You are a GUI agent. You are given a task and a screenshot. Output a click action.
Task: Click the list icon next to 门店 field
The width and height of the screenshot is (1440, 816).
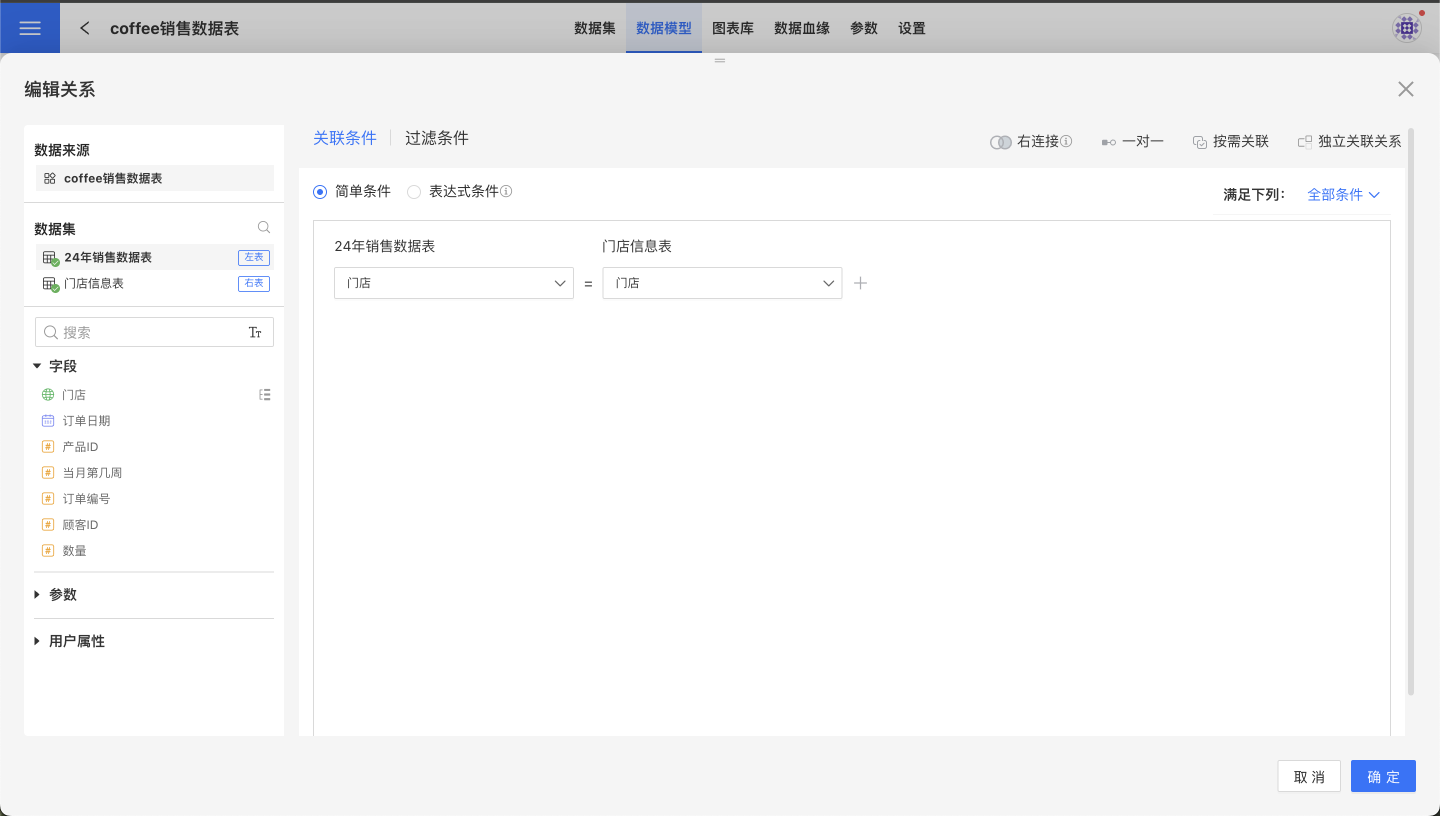pyautogui.click(x=264, y=395)
